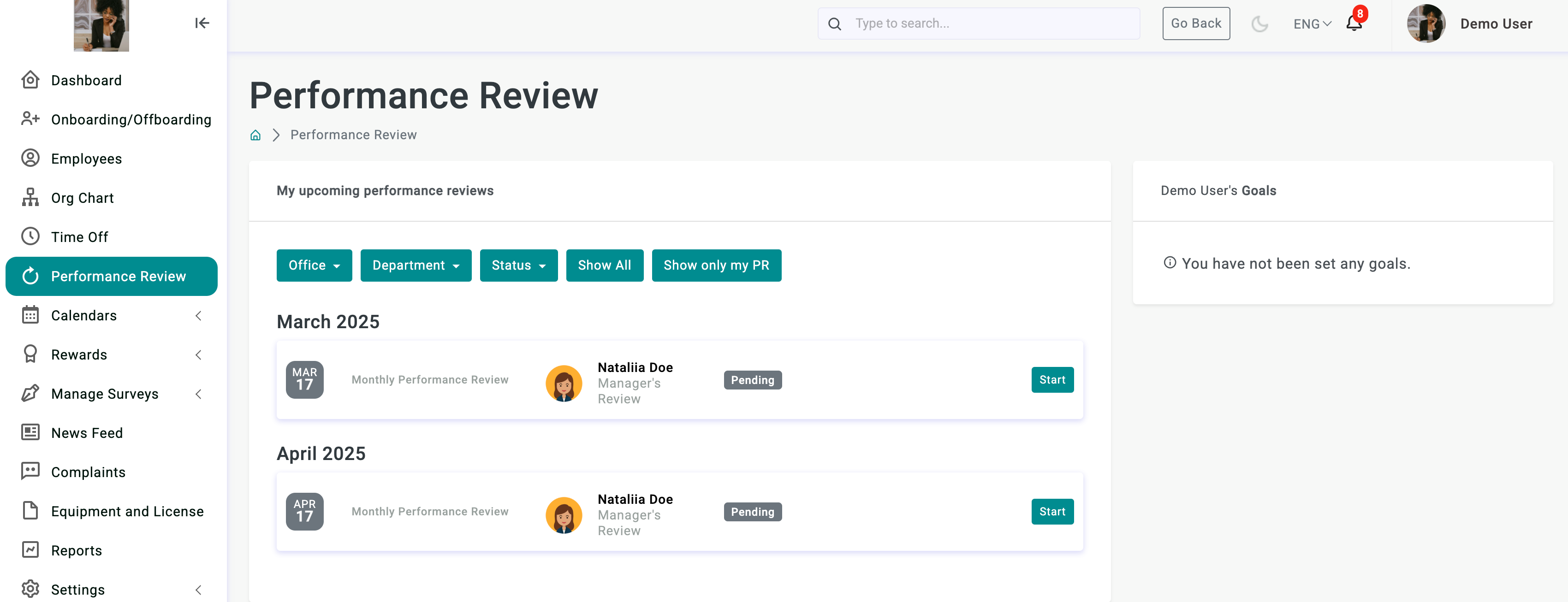Viewport: 1568px width, 602px height.
Task: Toggle dark mode moon icon
Action: pos(1259,24)
